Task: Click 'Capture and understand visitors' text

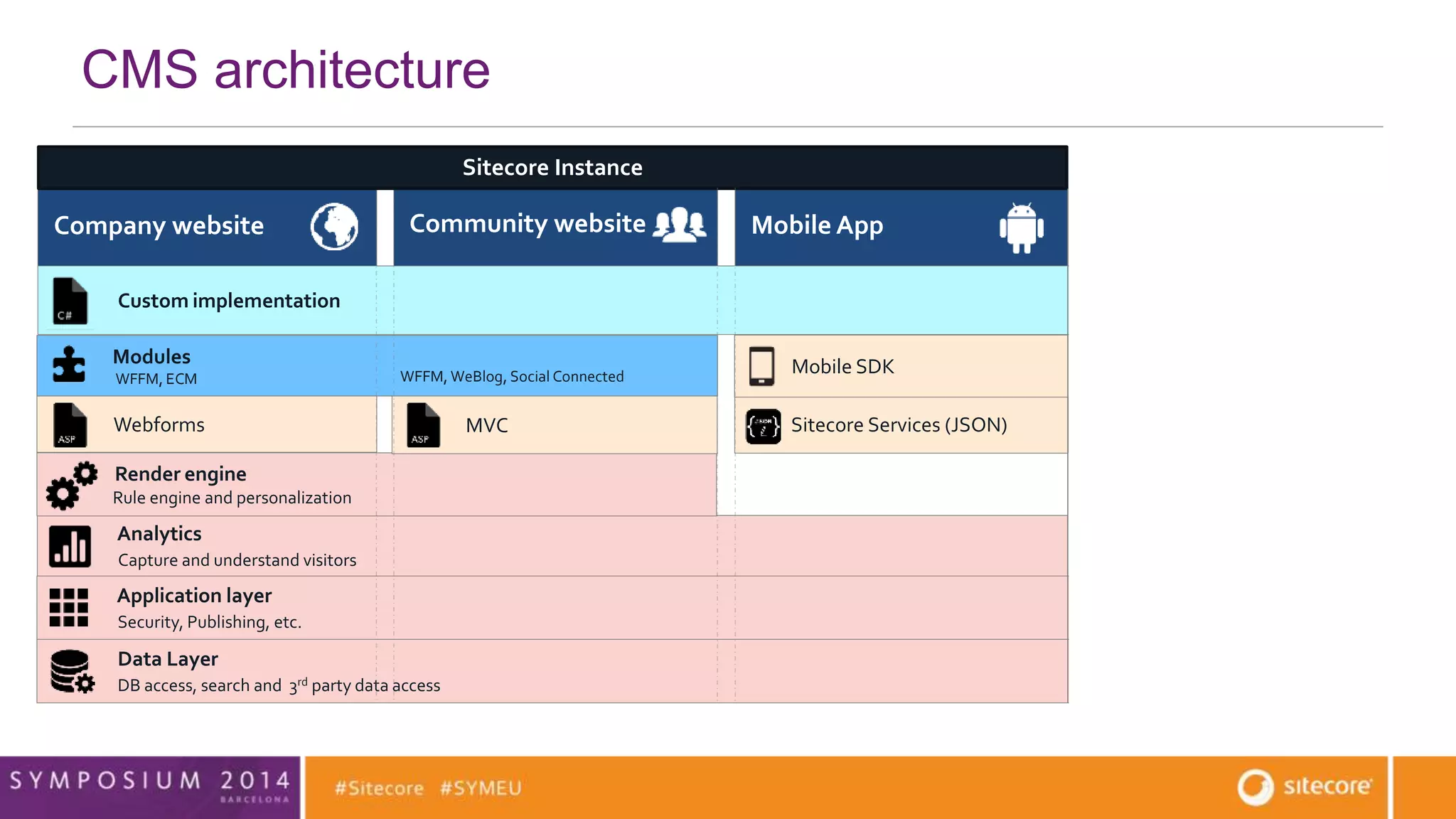Action: click(x=237, y=560)
